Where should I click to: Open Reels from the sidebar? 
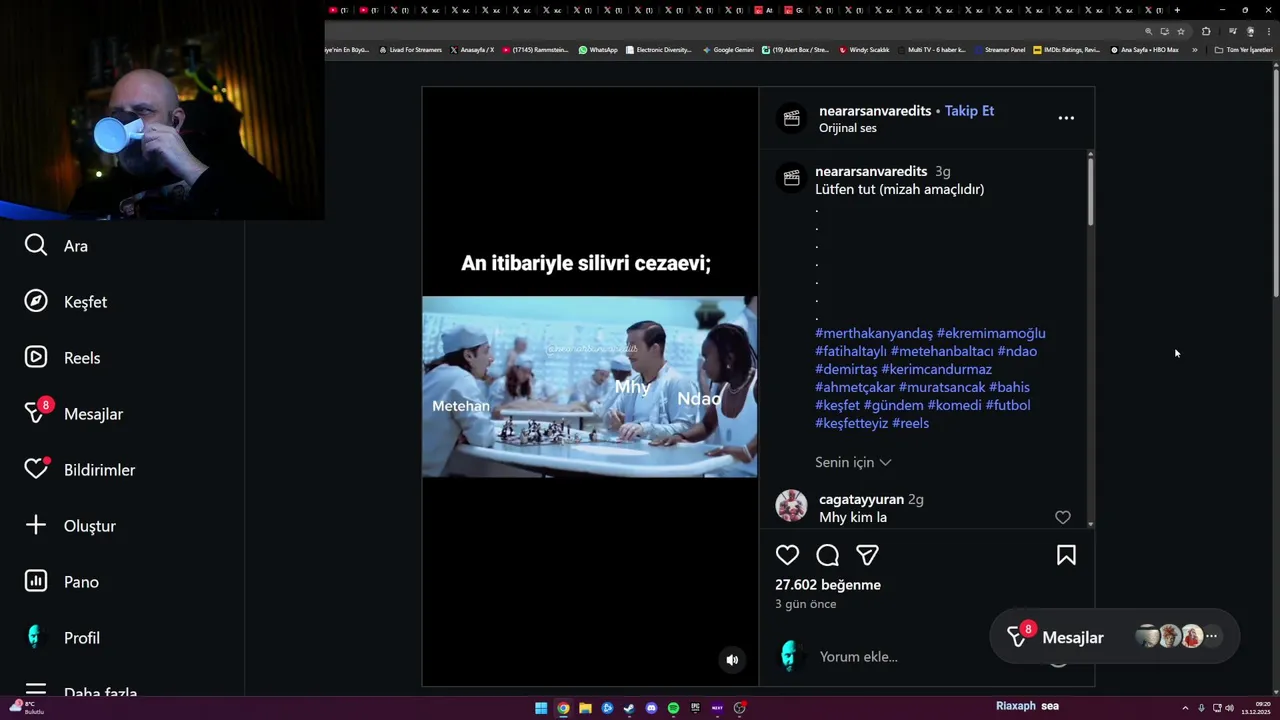pyautogui.click(x=62, y=358)
